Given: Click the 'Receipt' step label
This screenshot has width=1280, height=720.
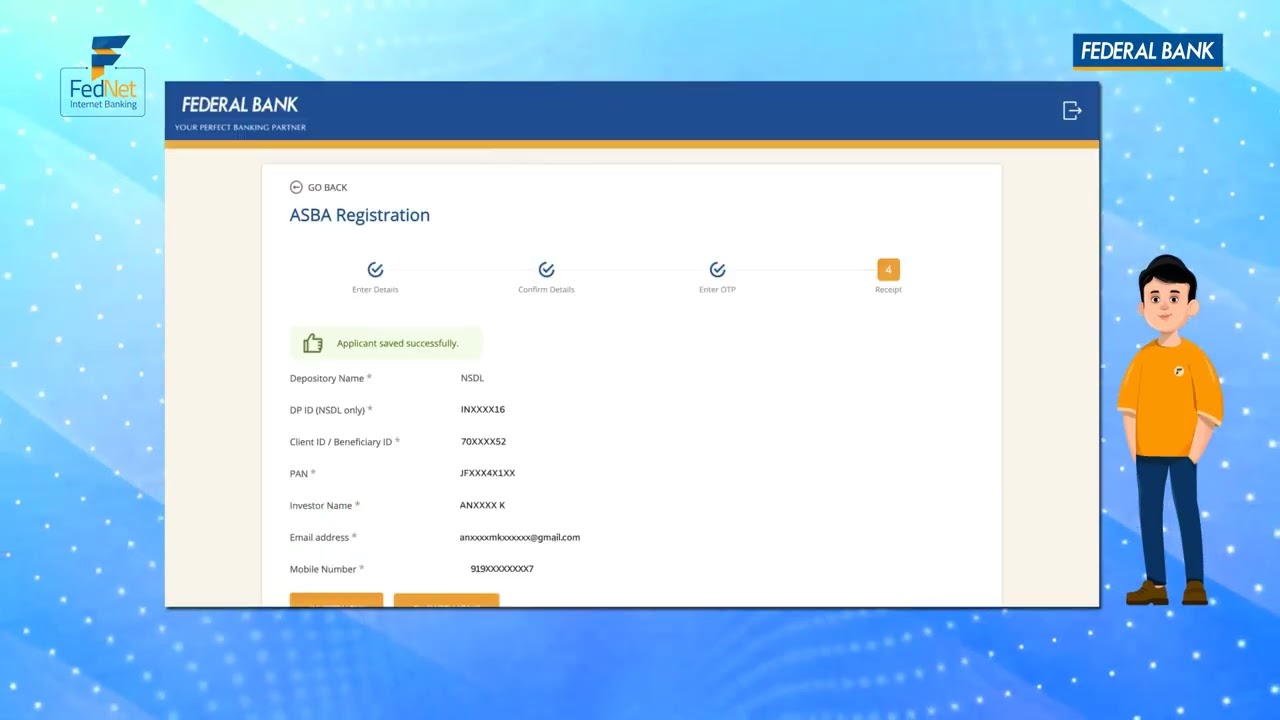Looking at the screenshot, I should click(888, 290).
